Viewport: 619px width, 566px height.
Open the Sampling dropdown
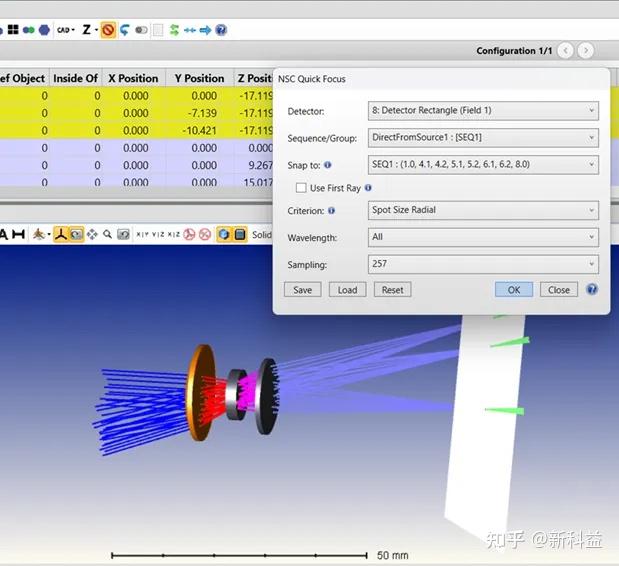tap(483, 264)
